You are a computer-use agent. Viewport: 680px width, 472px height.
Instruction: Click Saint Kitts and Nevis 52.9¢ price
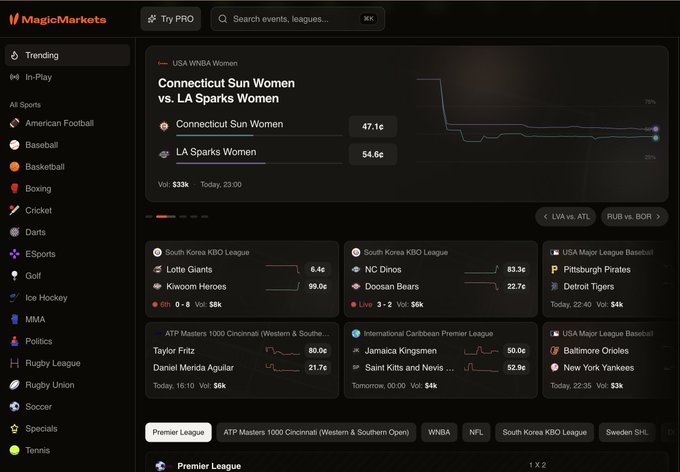[x=516, y=367]
